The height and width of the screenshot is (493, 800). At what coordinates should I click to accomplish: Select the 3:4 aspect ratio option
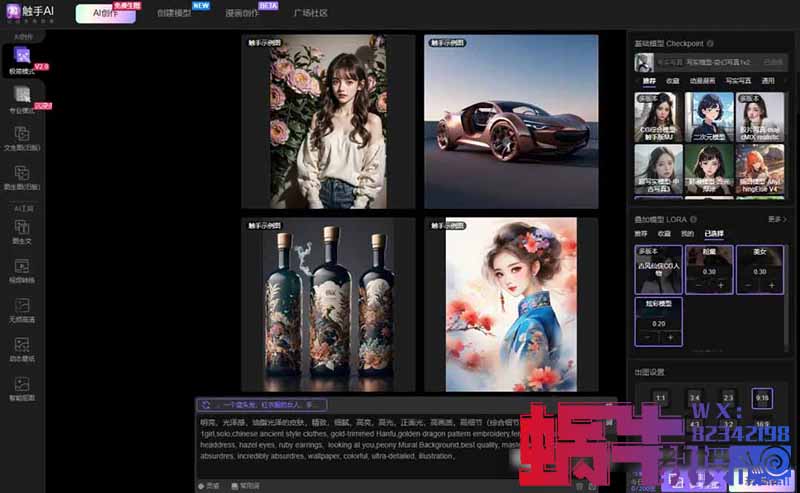695,398
